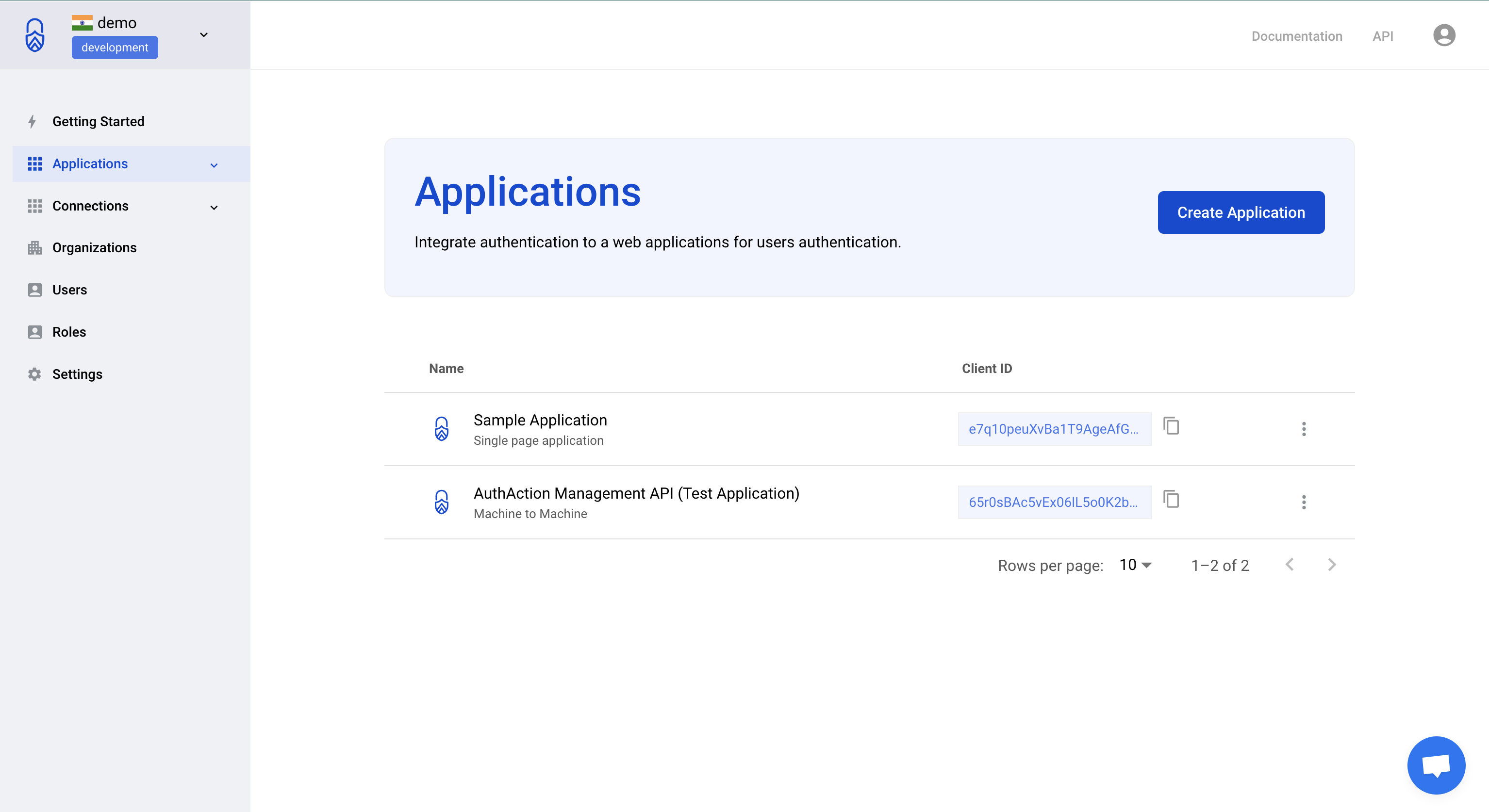Viewport: 1489px width, 812px height.
Task: Click the development environment badge
Action: pos(115,48)
